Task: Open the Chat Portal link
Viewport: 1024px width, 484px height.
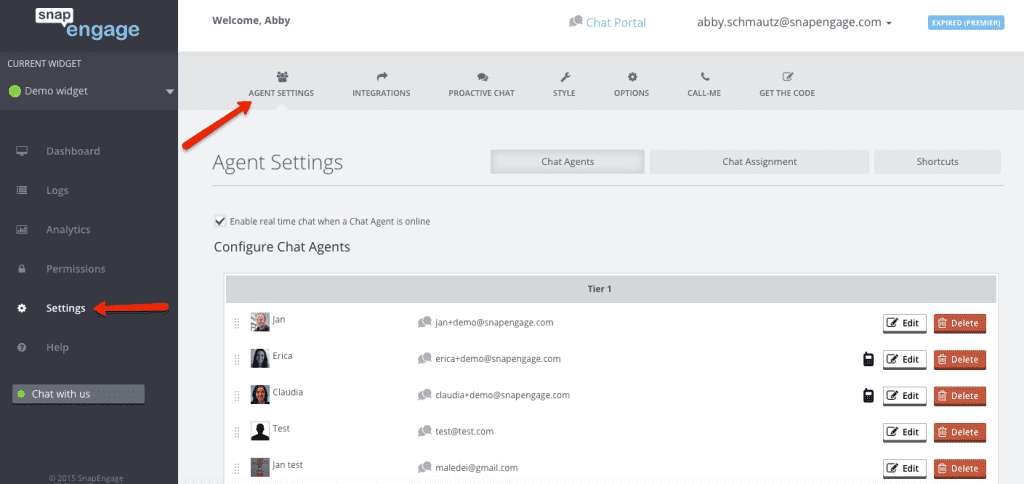Action: pos(607,22)
